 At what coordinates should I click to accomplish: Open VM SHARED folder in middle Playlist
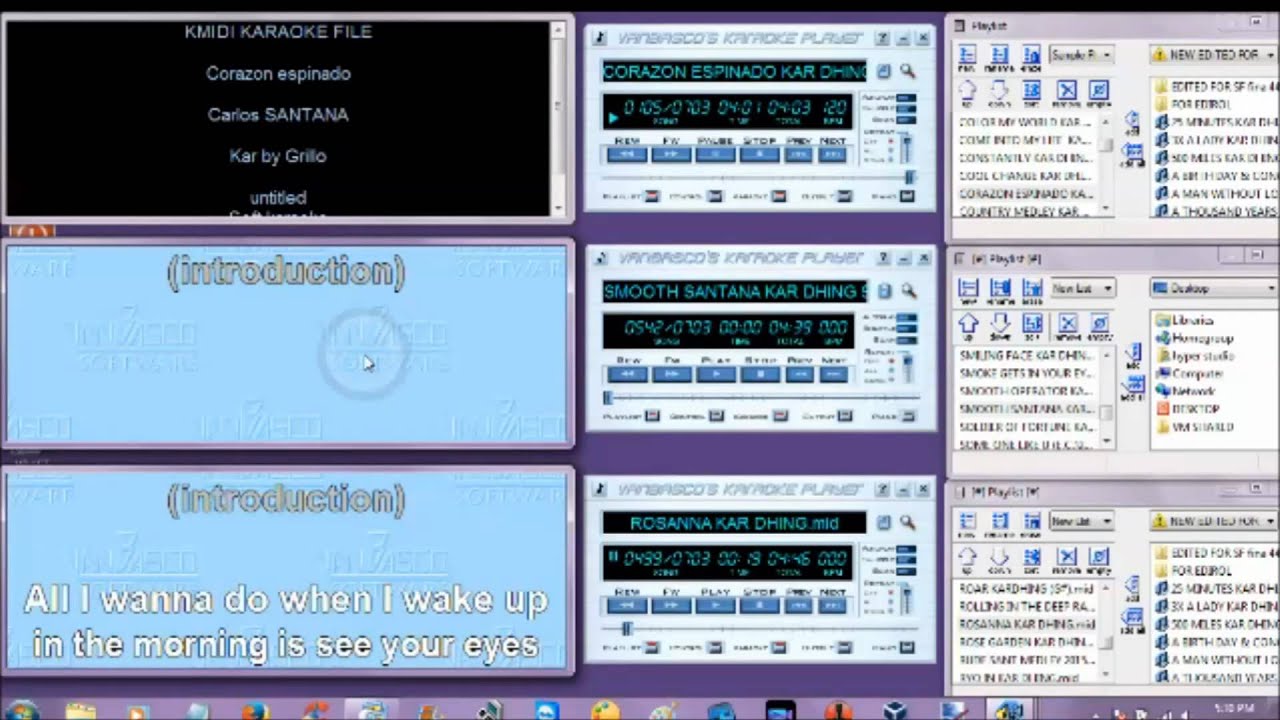[x=1194, y=427]
